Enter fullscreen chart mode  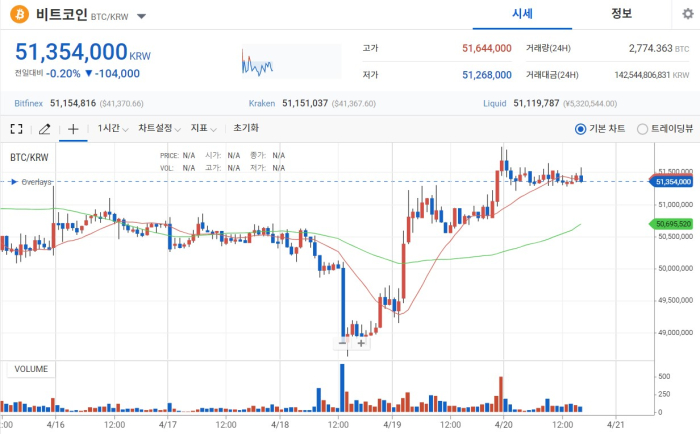(x=16, y=128)
